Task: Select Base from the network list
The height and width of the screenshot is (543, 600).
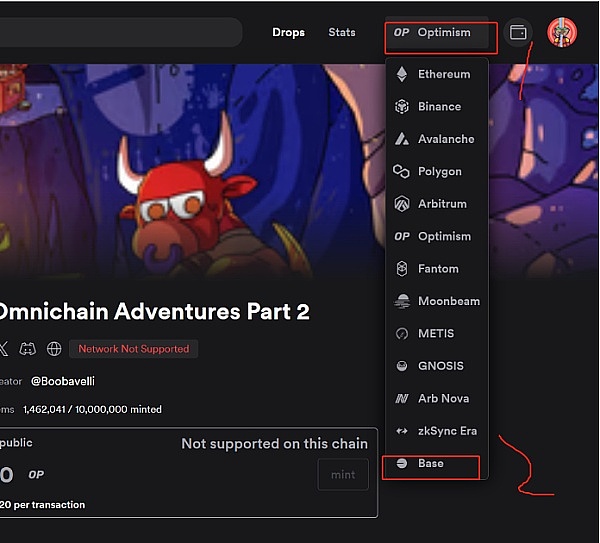Action: [x=437, y=464]
